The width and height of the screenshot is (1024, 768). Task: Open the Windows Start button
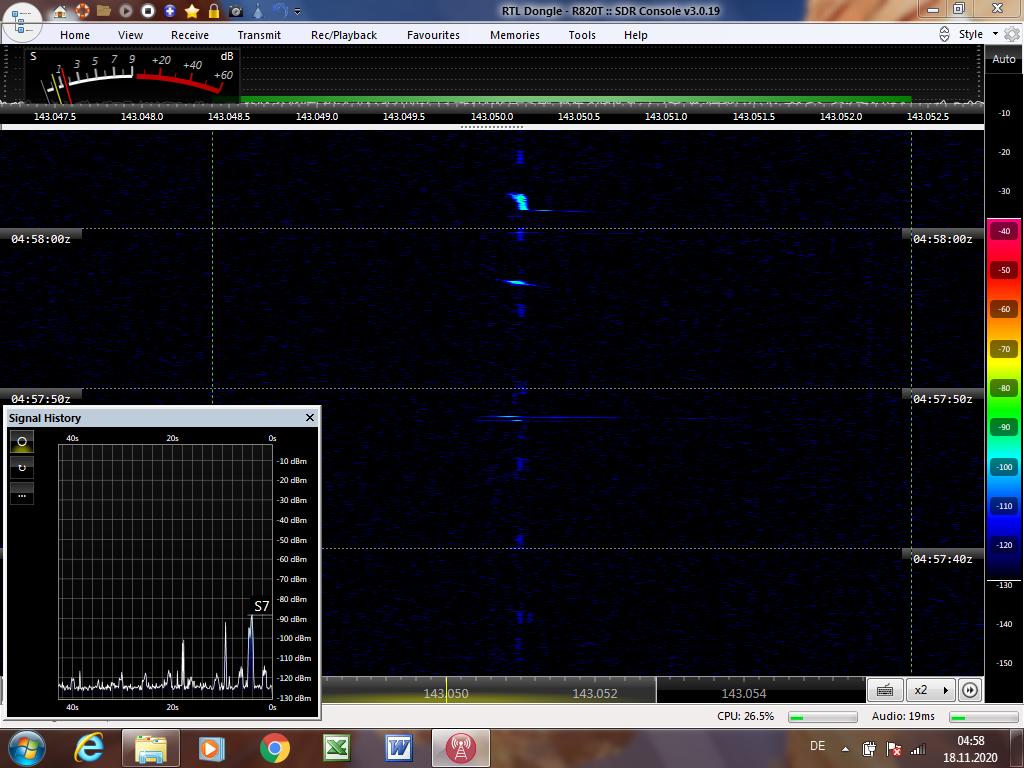tap(25, 748)
